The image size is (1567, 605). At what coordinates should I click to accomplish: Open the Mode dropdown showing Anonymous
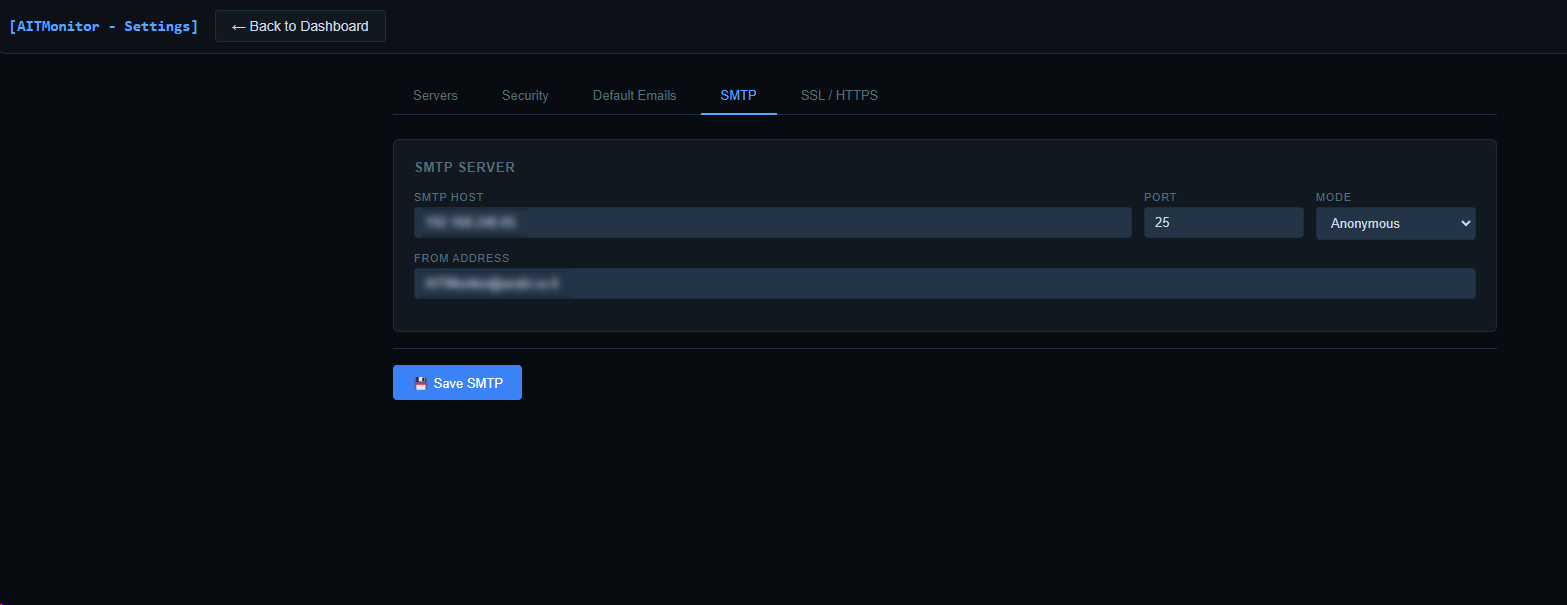tap(1395, 223)
